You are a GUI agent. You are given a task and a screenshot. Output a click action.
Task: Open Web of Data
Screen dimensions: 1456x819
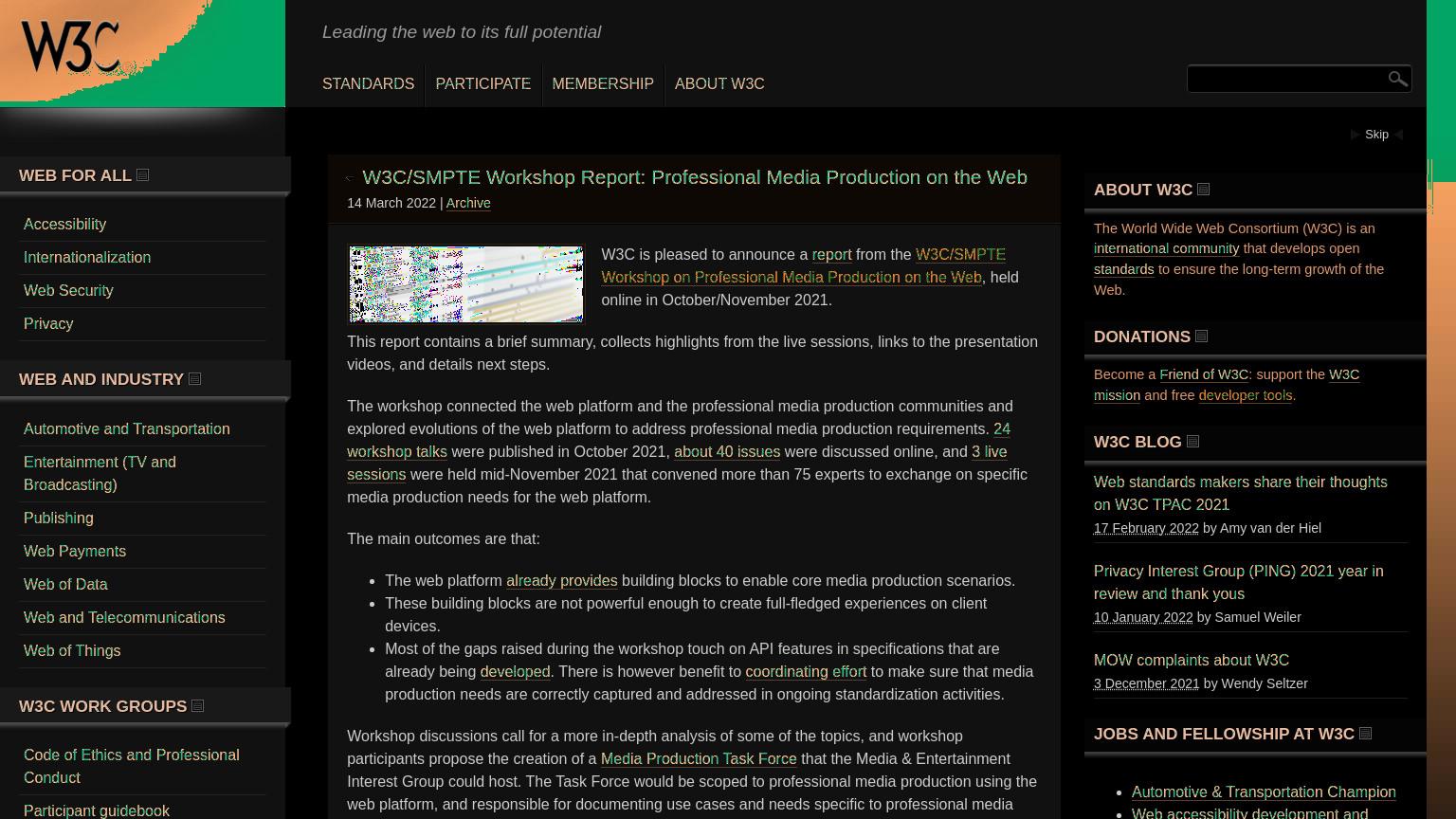pyautogui.click(x=65, y=584)
